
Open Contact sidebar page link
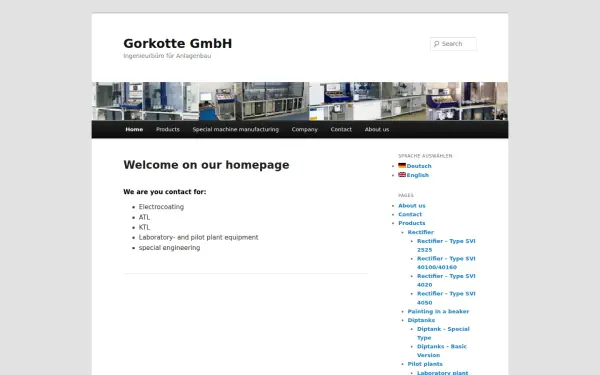[410, 214]
